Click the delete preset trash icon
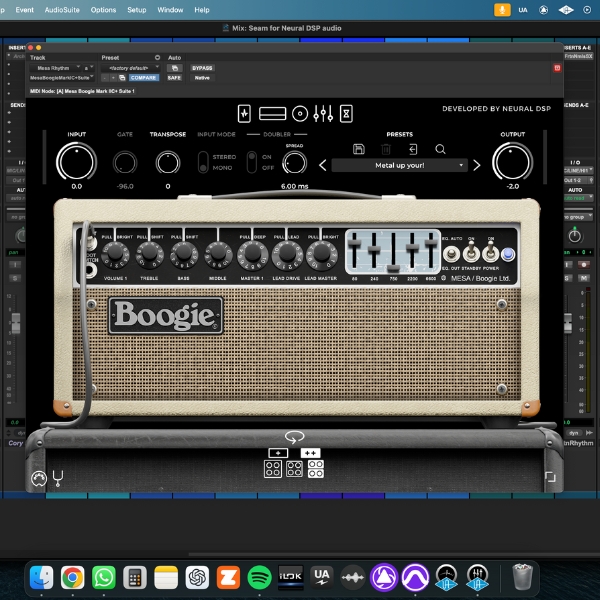Screen dimensions: 600x600 click(x=386, y=149)
